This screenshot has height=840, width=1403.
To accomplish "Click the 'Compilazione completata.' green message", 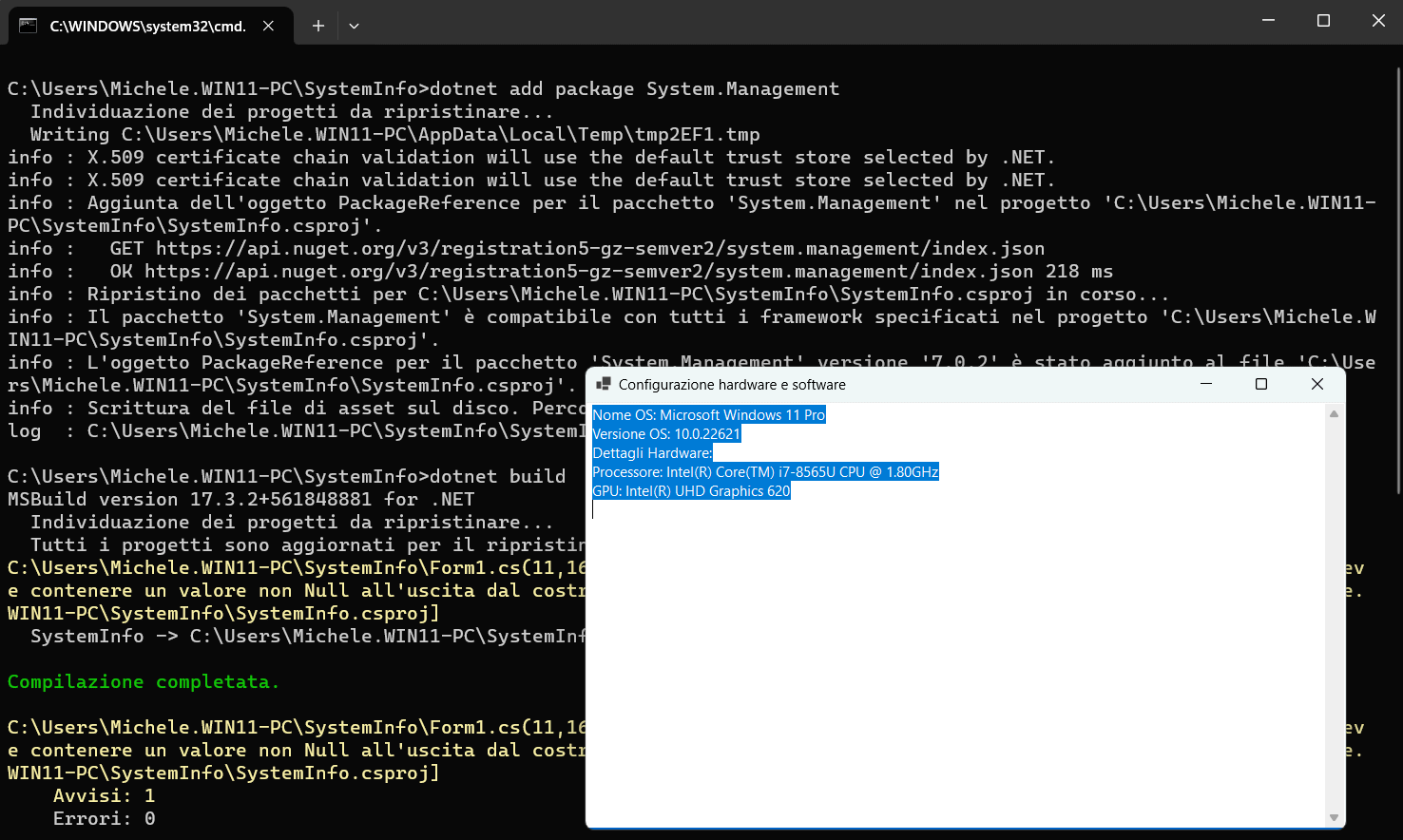I will 144,682.
